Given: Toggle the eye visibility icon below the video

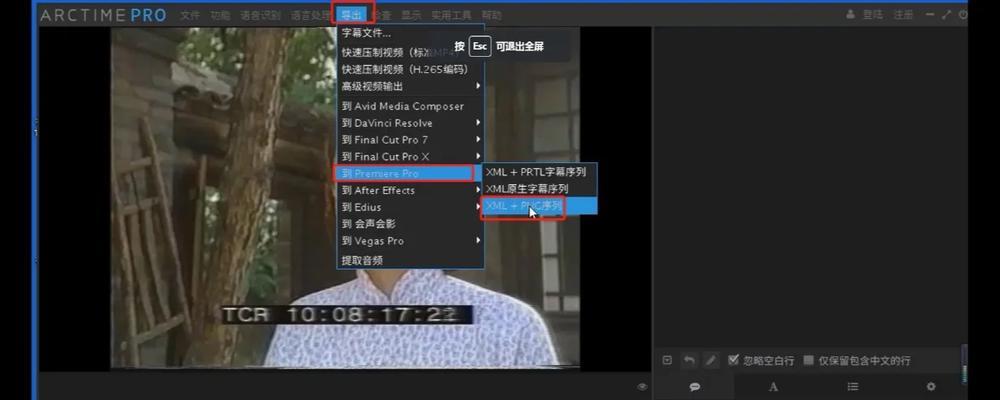Looking at the screenshot, I should [x=642, y=387].
